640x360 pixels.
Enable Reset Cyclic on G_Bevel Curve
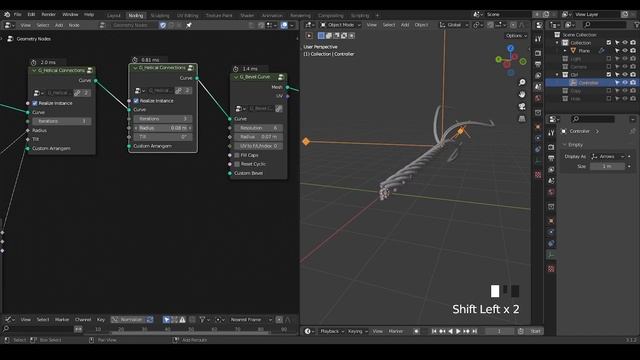pos(237,164)
